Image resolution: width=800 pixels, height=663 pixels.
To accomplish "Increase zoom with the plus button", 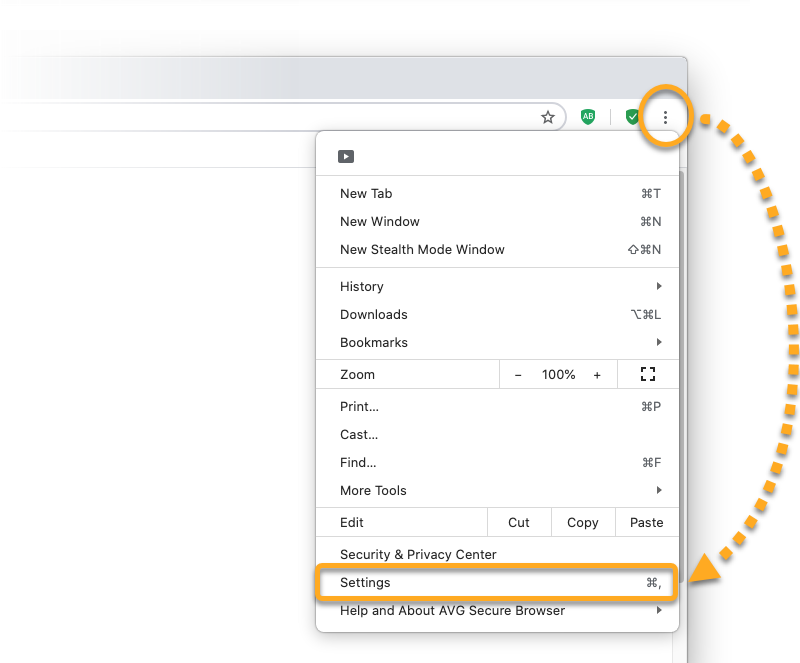I will [x=597, y=374].
